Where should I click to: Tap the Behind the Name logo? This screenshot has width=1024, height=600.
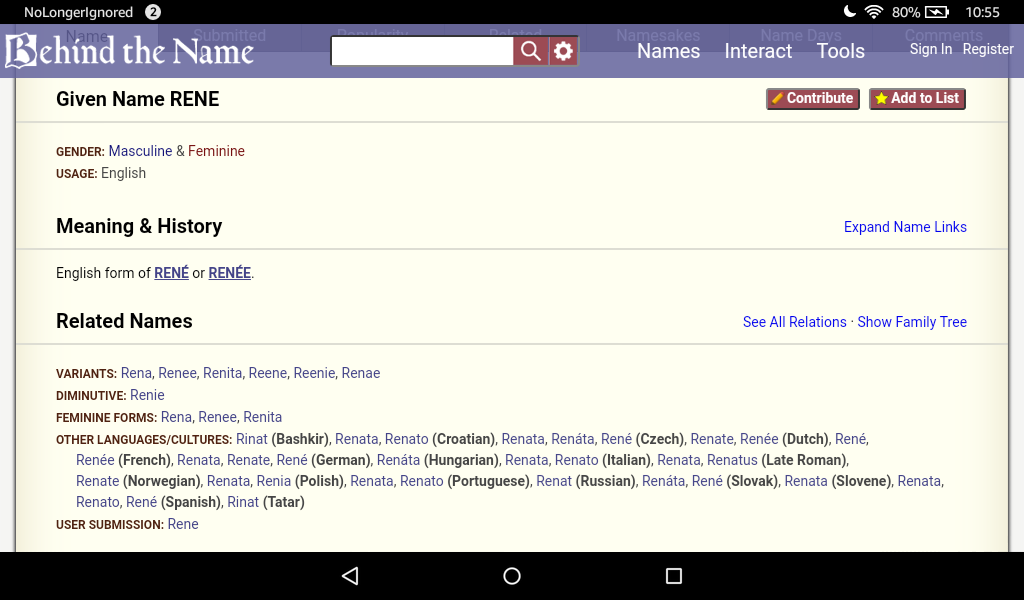pos(130,51)
